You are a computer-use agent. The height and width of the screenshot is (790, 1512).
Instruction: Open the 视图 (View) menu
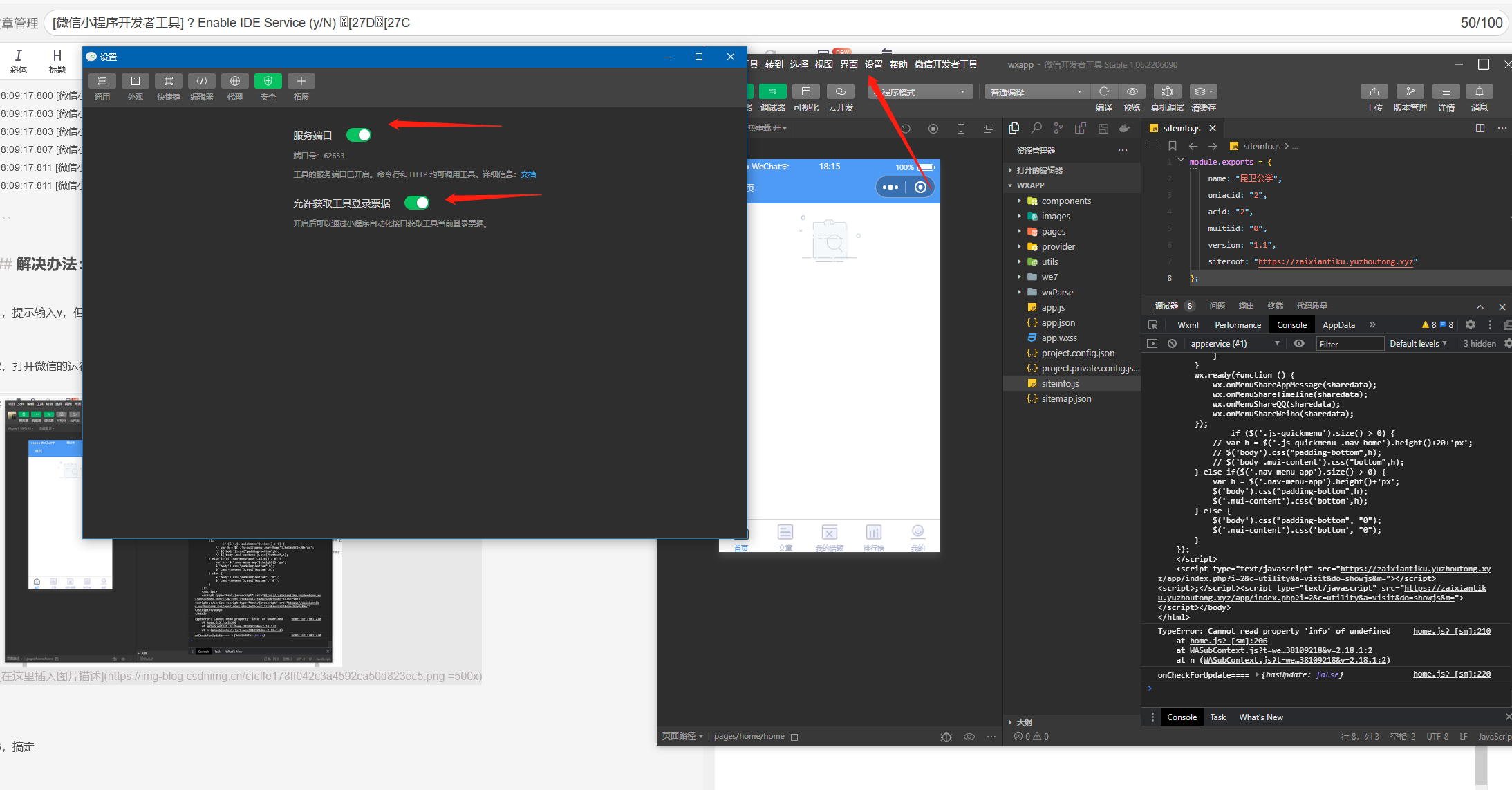[x=824, y=64]
